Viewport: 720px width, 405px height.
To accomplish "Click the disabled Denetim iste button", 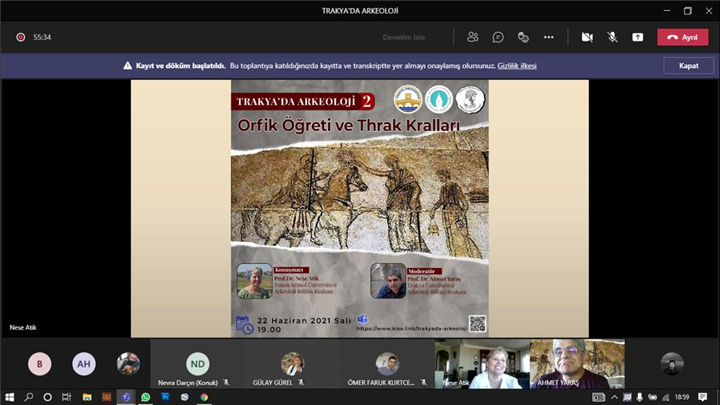I will 404,37.
